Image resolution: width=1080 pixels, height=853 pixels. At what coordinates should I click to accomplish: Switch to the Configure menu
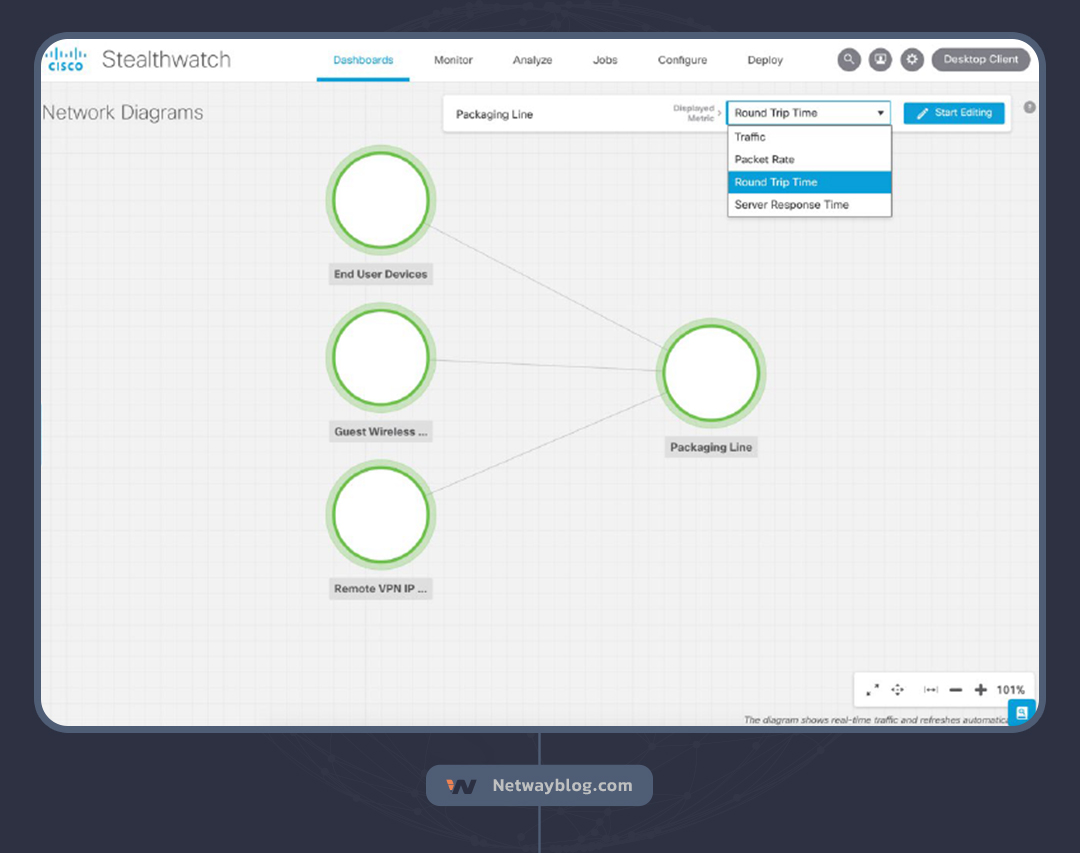click(683, 60)
